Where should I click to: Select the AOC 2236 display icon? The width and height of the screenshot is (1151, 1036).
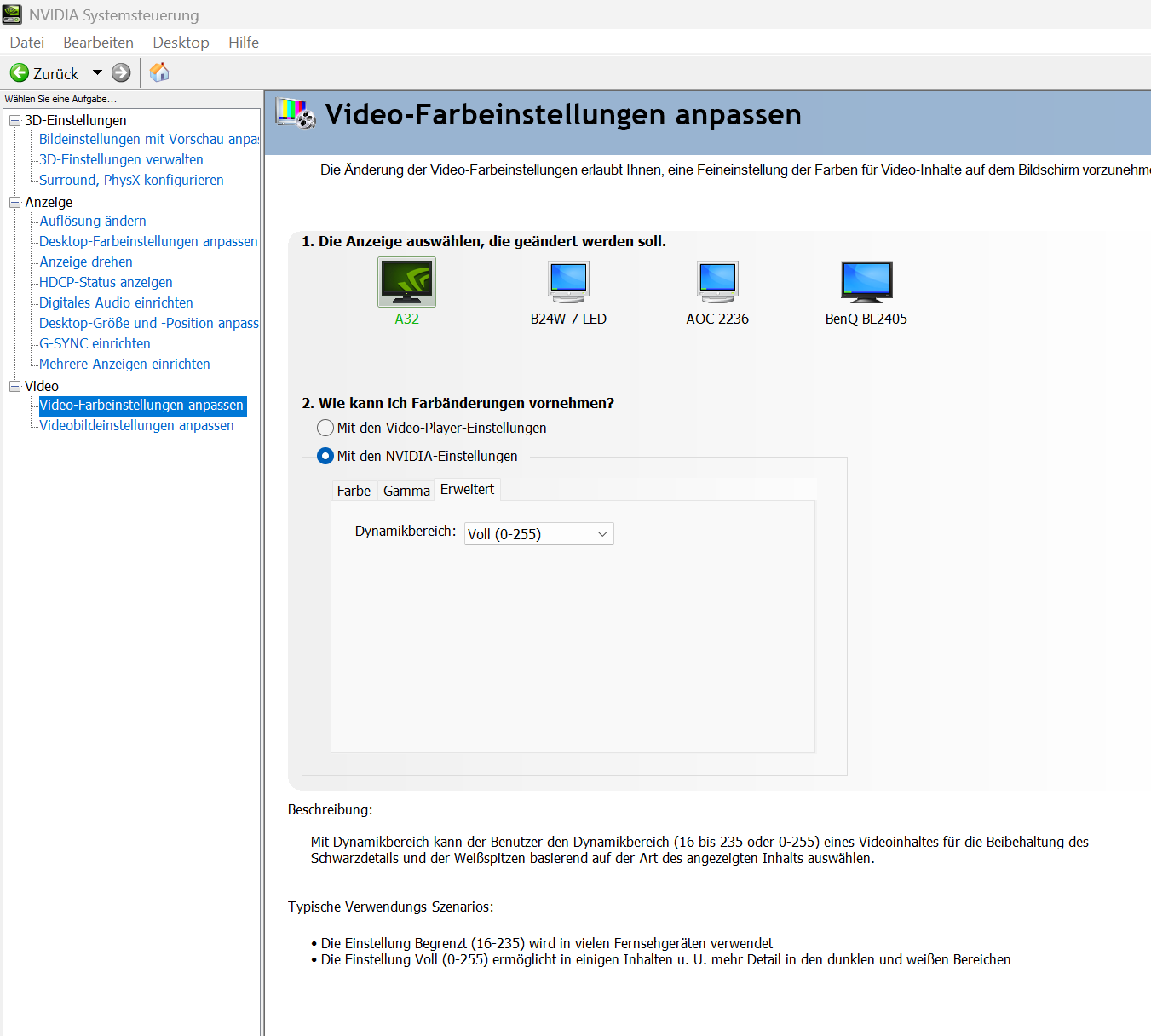(717, 282)
